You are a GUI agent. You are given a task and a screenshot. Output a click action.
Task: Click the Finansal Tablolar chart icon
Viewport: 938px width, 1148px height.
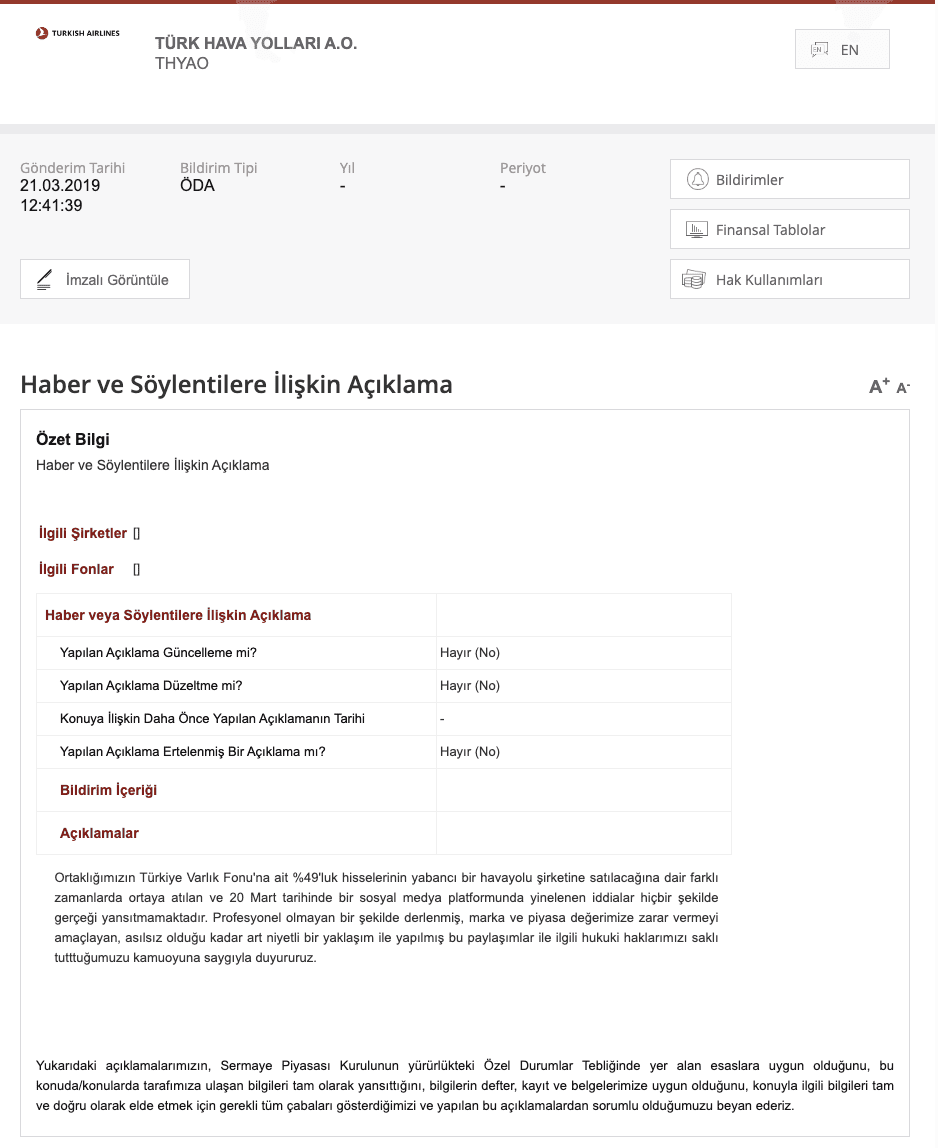pyautogui.click(x=697, y=230)
